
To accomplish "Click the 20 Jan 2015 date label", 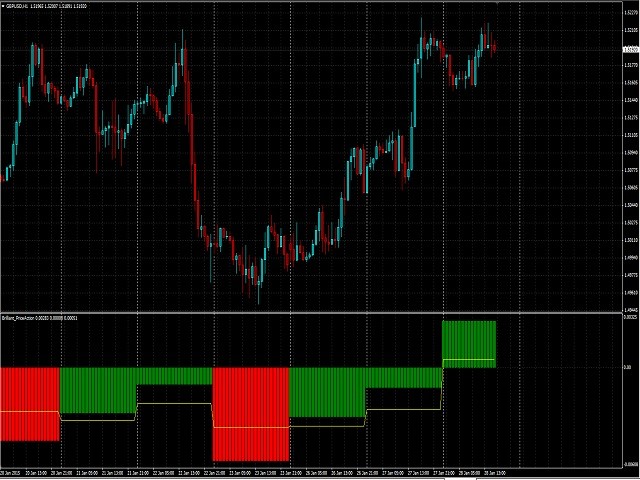I will (x=10, y=473).
